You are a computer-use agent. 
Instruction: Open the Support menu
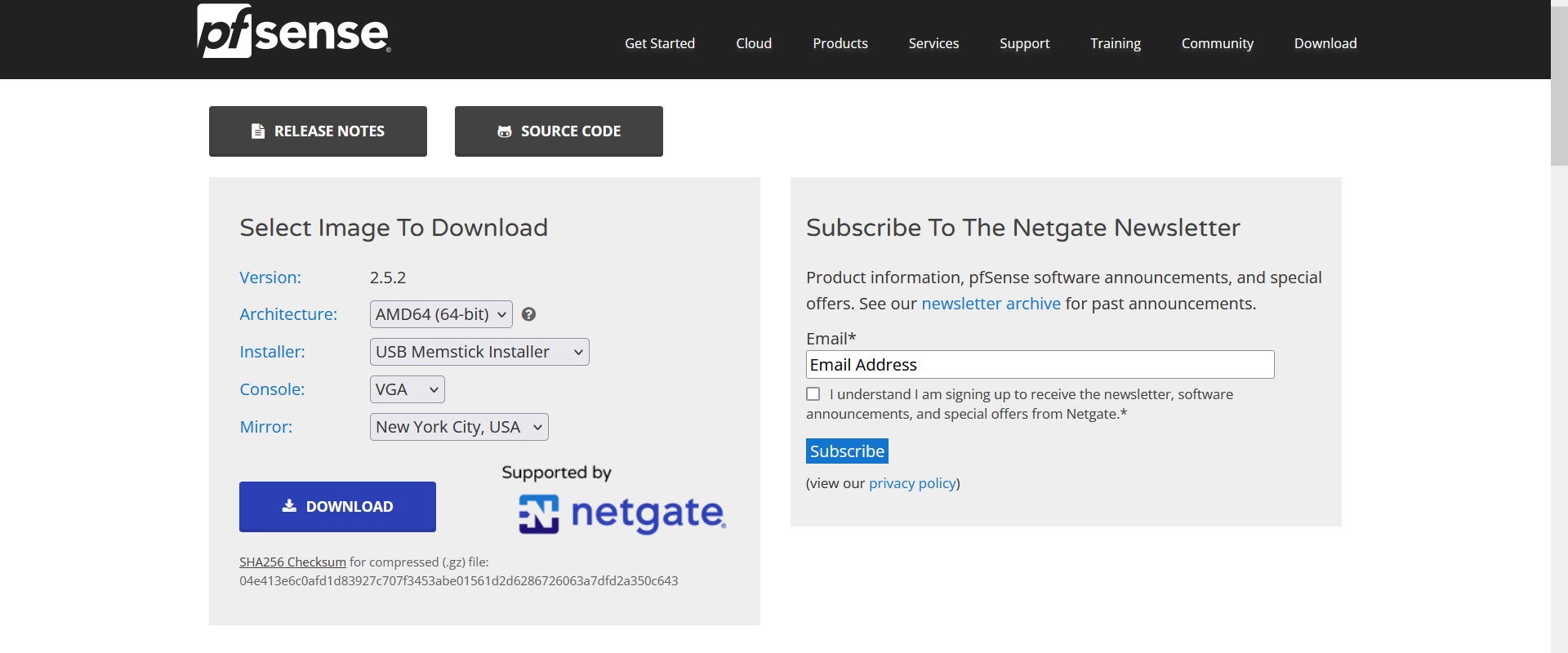(x=1025, y=43)
